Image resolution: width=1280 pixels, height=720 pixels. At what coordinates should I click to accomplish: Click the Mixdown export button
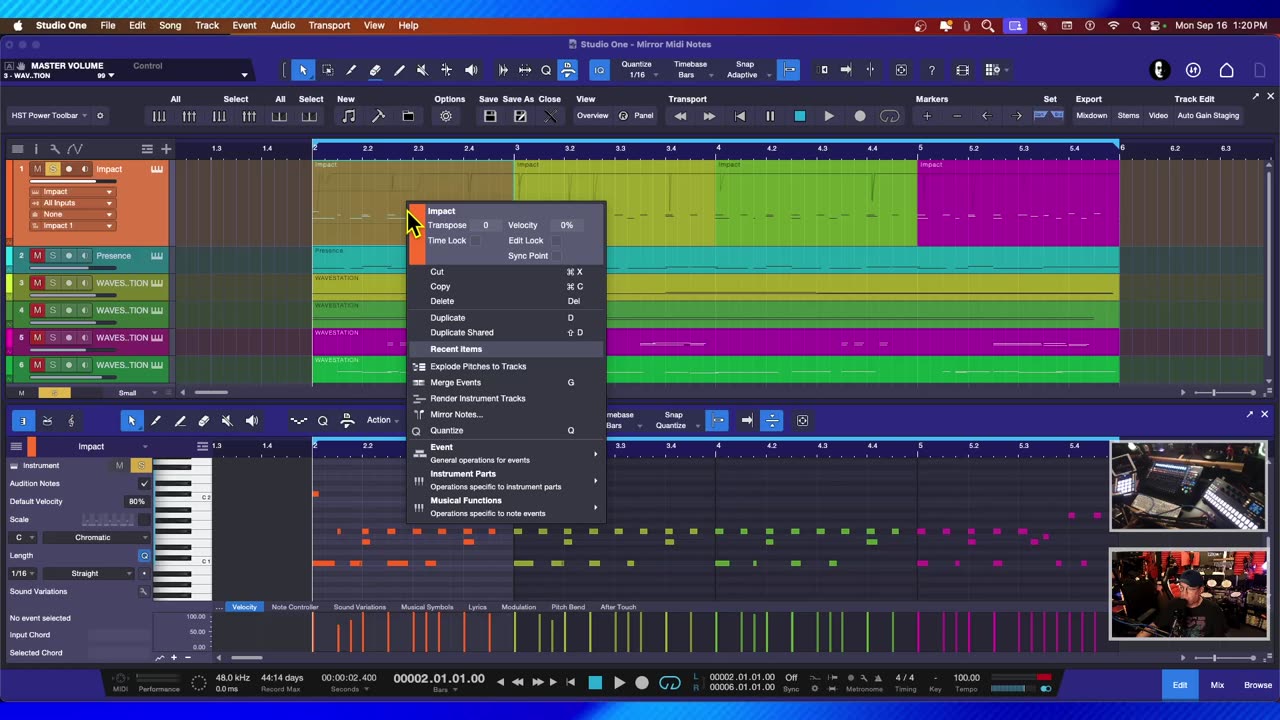click(x=1091, y=116)
